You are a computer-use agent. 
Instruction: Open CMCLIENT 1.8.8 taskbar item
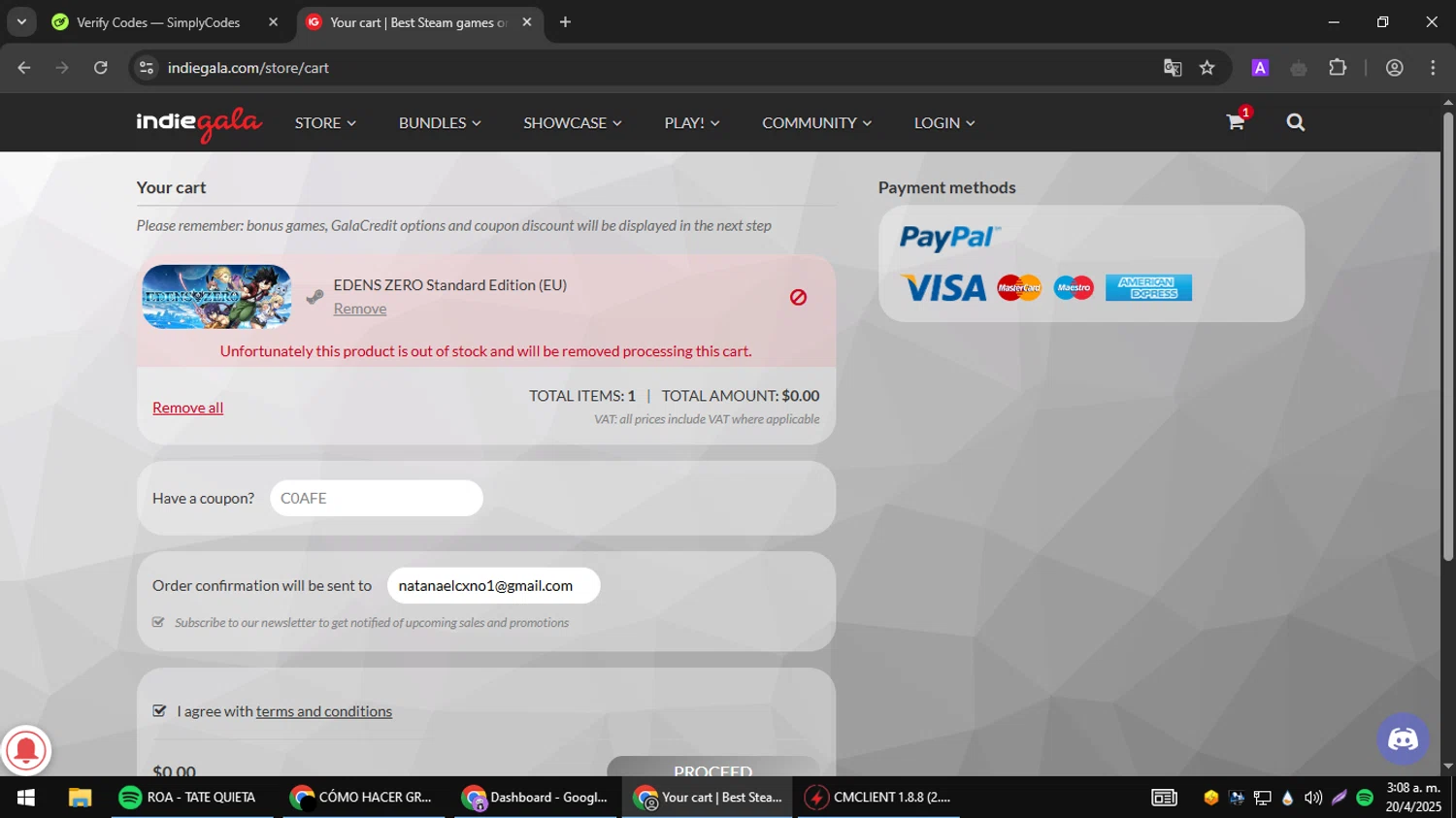[x=878, y=798]
